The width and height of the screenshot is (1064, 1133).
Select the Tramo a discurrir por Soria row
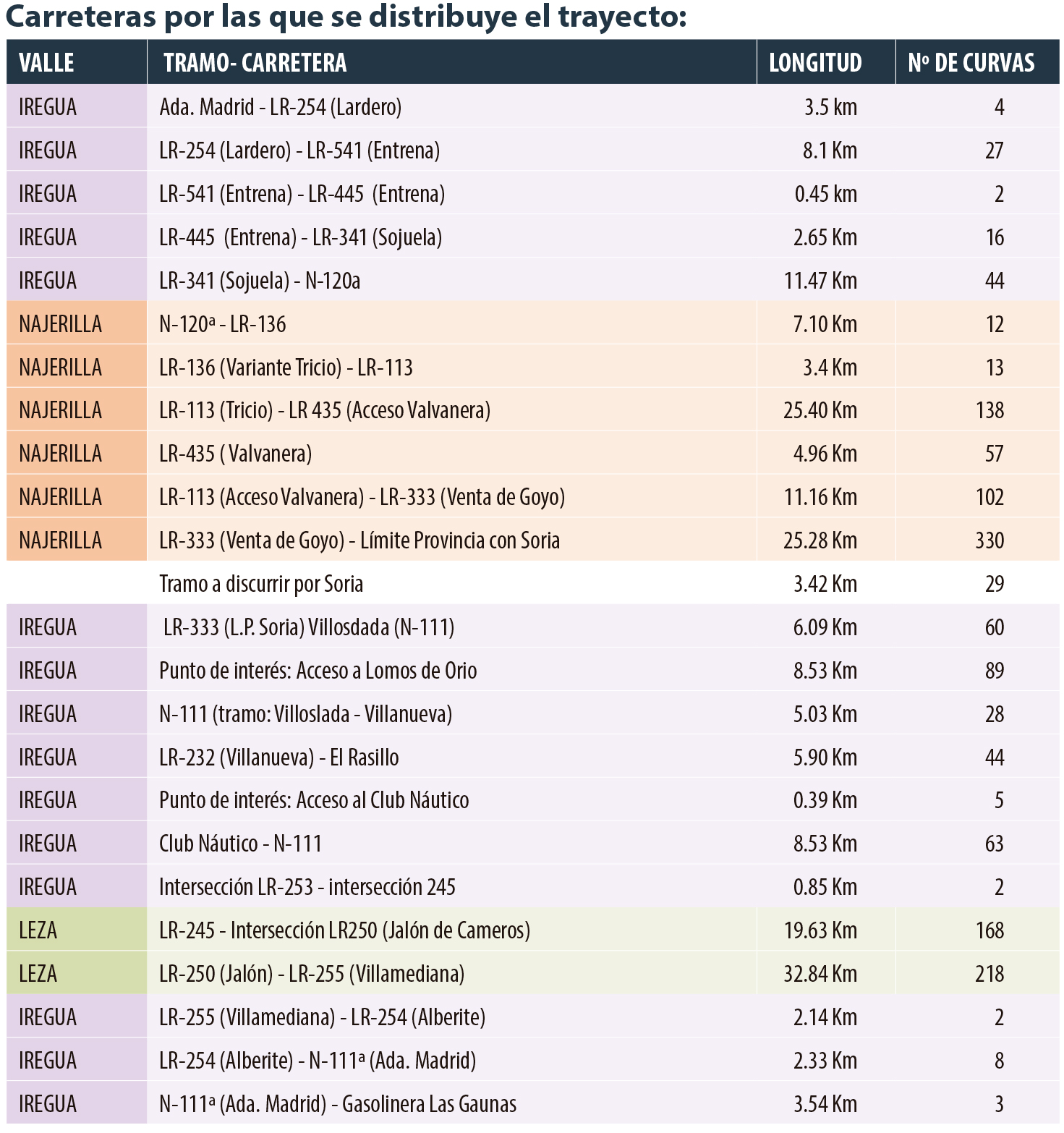click(x=261, y=584)
